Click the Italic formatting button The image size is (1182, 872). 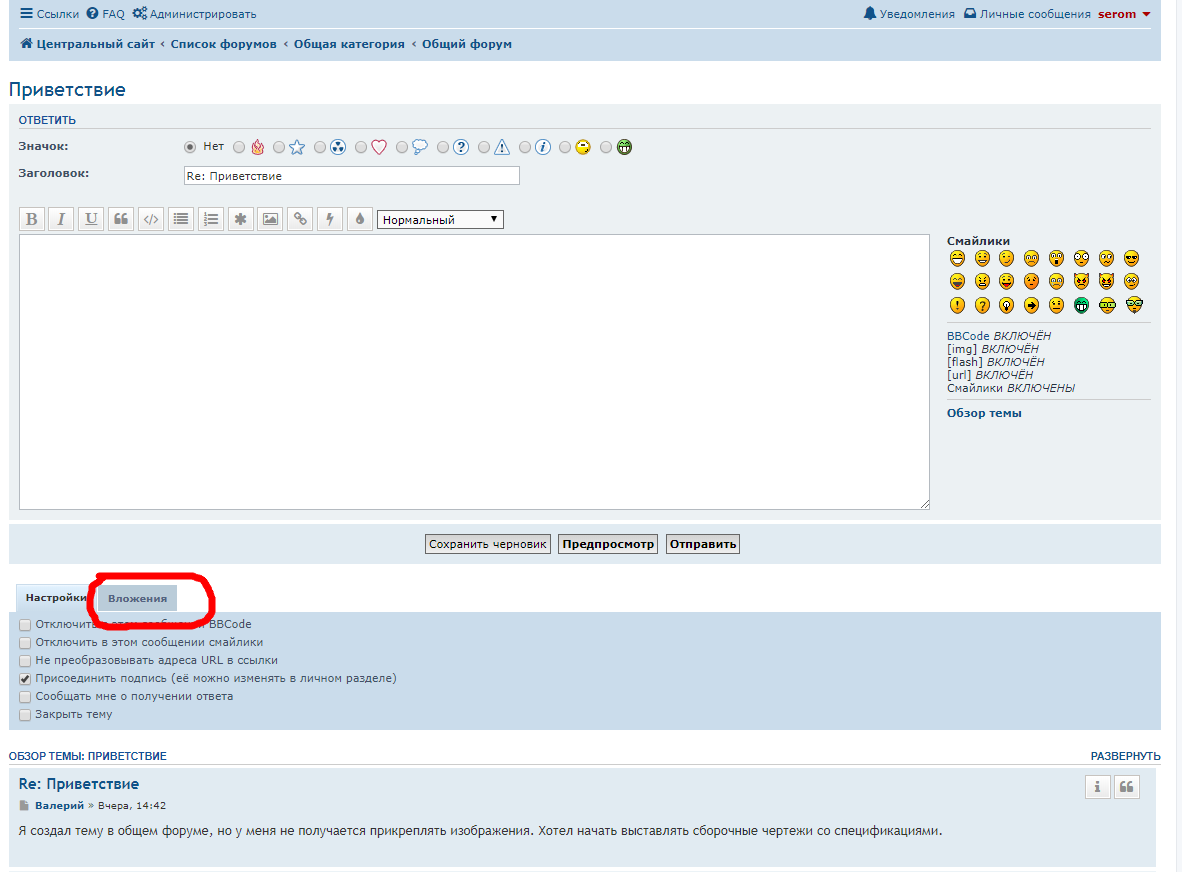pyautogui.click(x=61, y=220)
